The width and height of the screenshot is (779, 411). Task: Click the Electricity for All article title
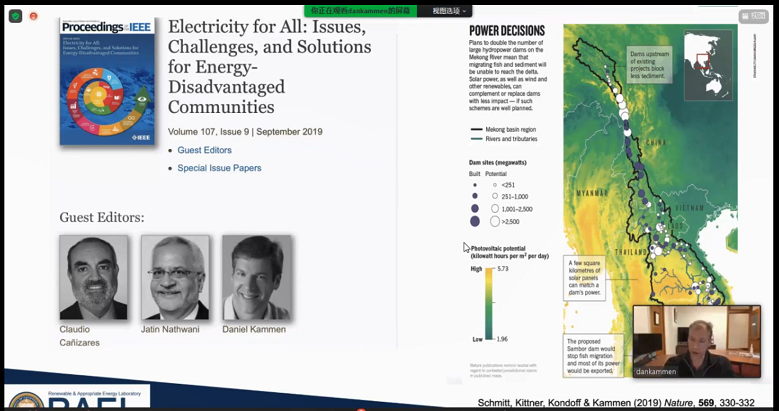[x=266, y=65]
